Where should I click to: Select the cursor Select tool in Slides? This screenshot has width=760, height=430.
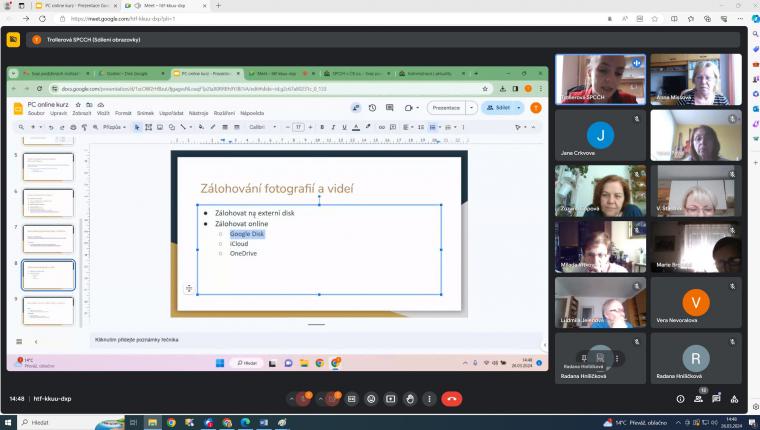click(137, 127)
